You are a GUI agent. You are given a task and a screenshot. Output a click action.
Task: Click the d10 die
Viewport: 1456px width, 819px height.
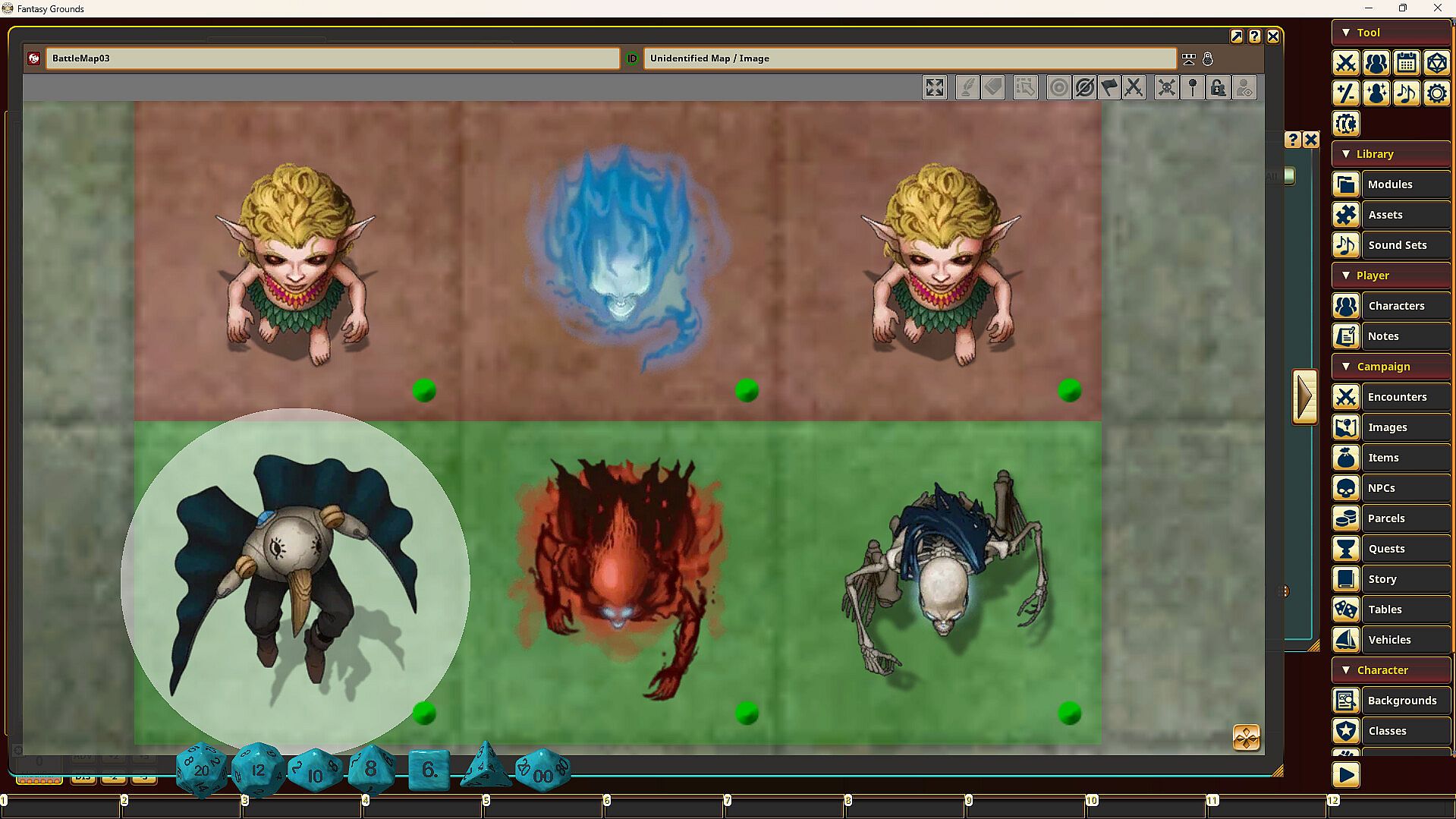coord(315,771)
